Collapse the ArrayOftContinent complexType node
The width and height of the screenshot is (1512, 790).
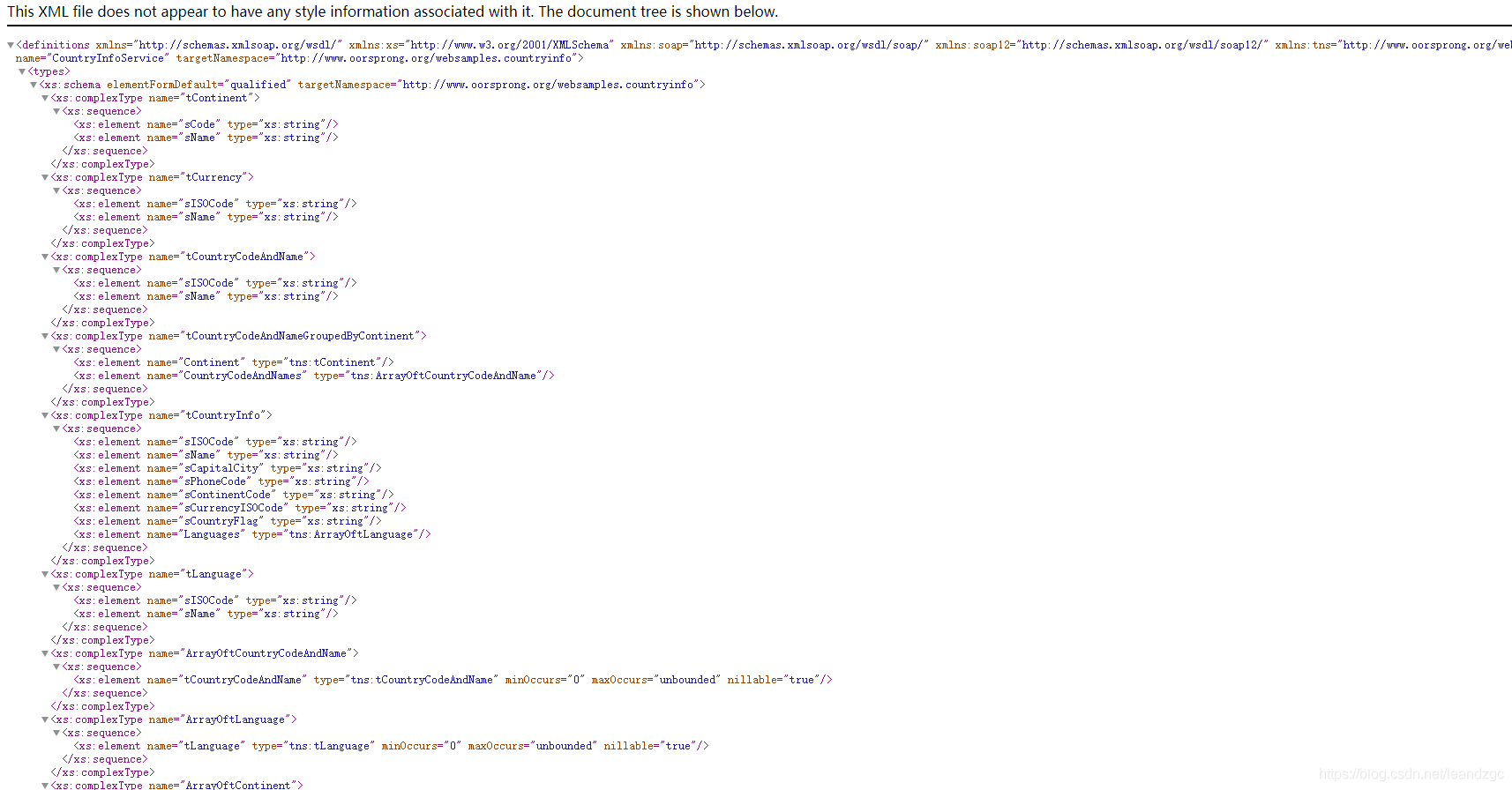click(45, 785)
